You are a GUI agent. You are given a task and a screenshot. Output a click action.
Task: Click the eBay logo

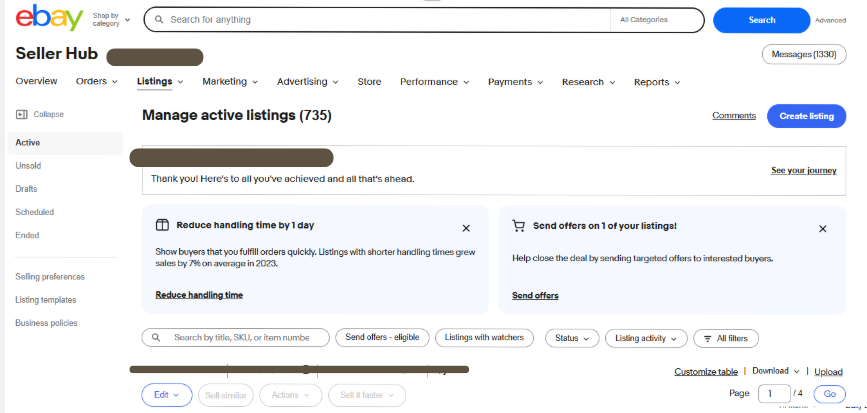click(49, 19)
